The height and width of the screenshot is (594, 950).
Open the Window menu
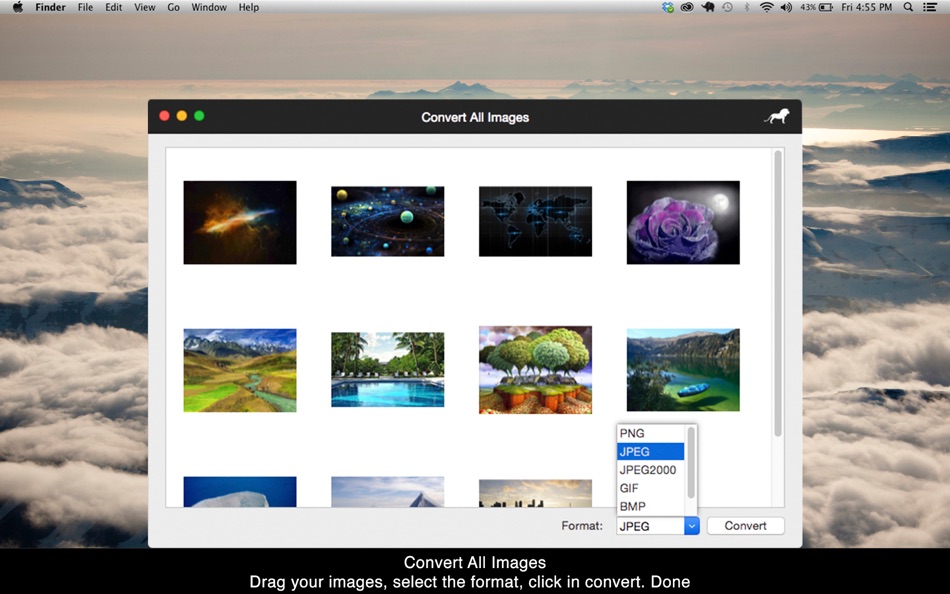tap(209, 7)
